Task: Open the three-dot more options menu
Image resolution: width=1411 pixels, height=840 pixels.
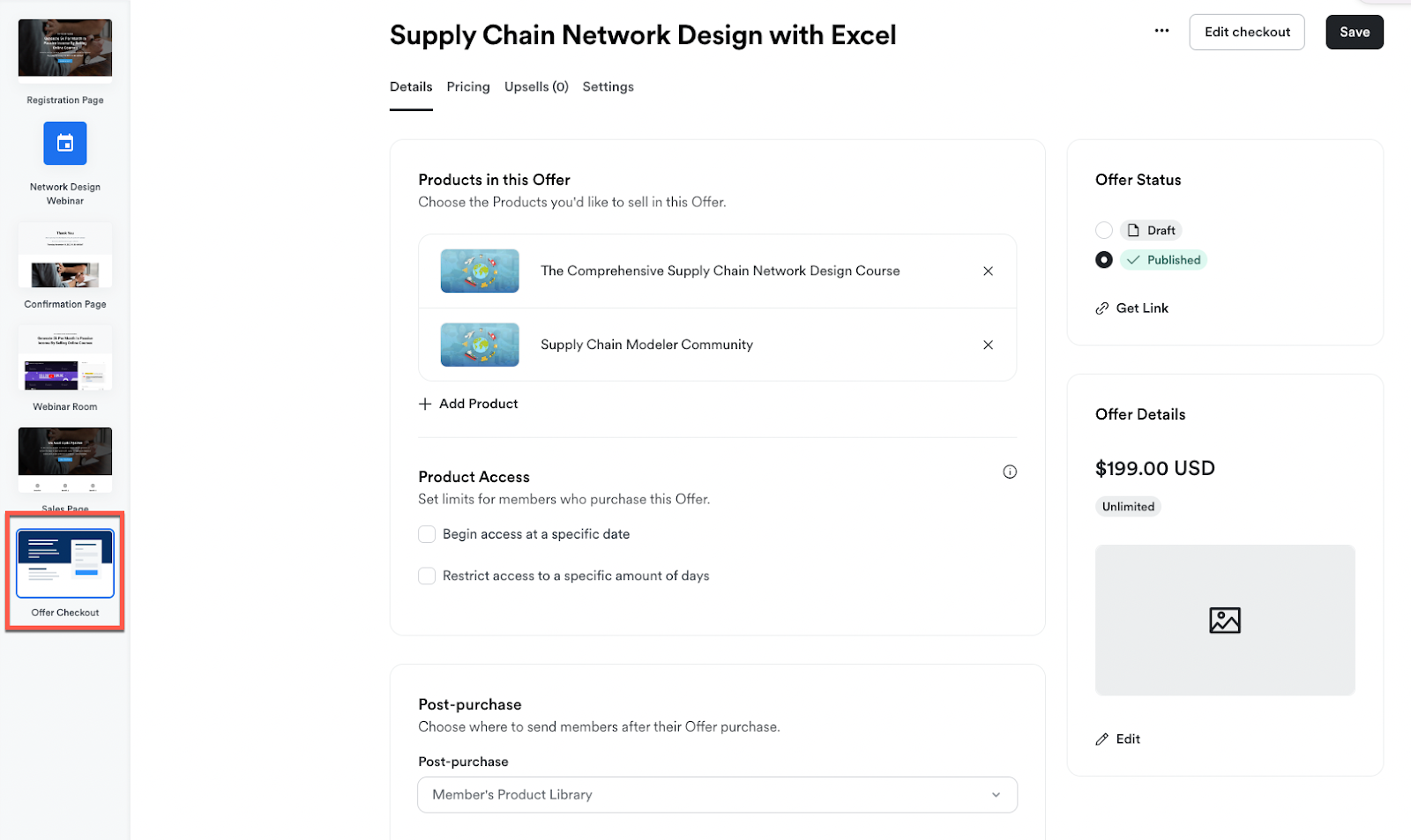Action: point(1161,31)
